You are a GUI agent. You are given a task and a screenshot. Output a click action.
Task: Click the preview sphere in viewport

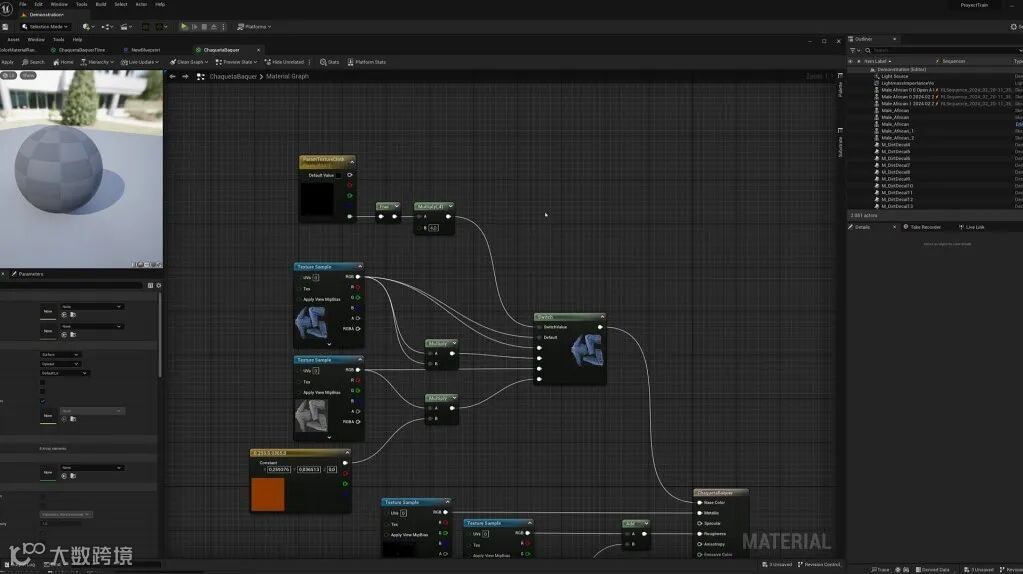pos(59,170)
